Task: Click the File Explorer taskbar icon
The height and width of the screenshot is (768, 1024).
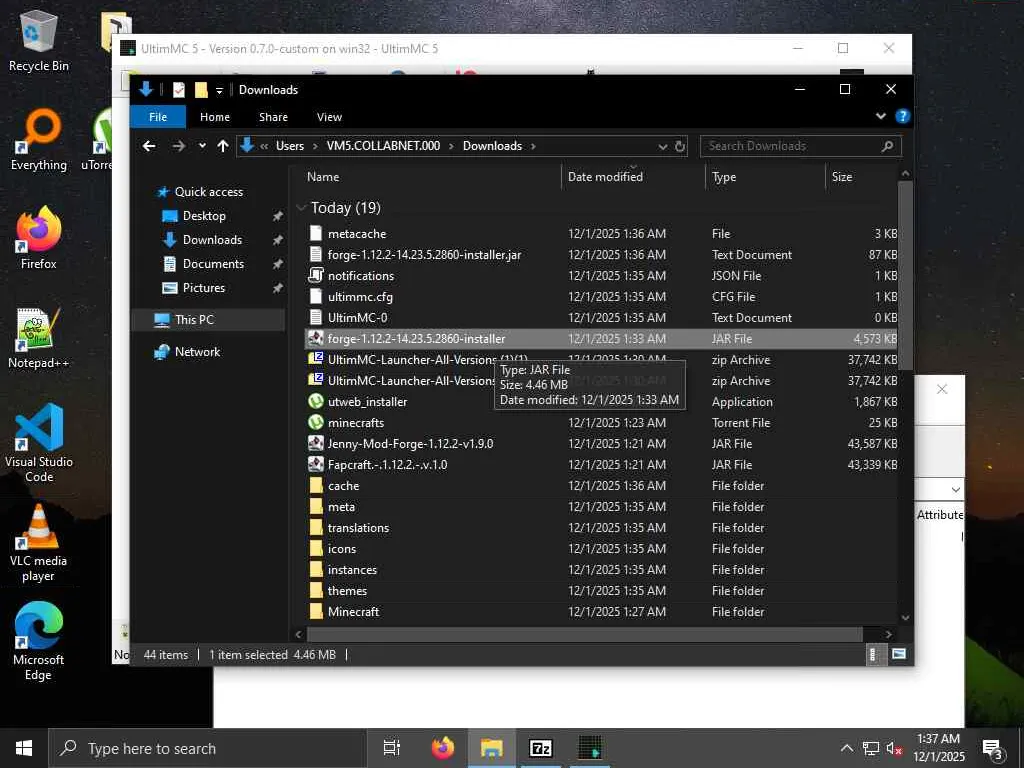Action: pyautogui.click(x=492, y=748)
